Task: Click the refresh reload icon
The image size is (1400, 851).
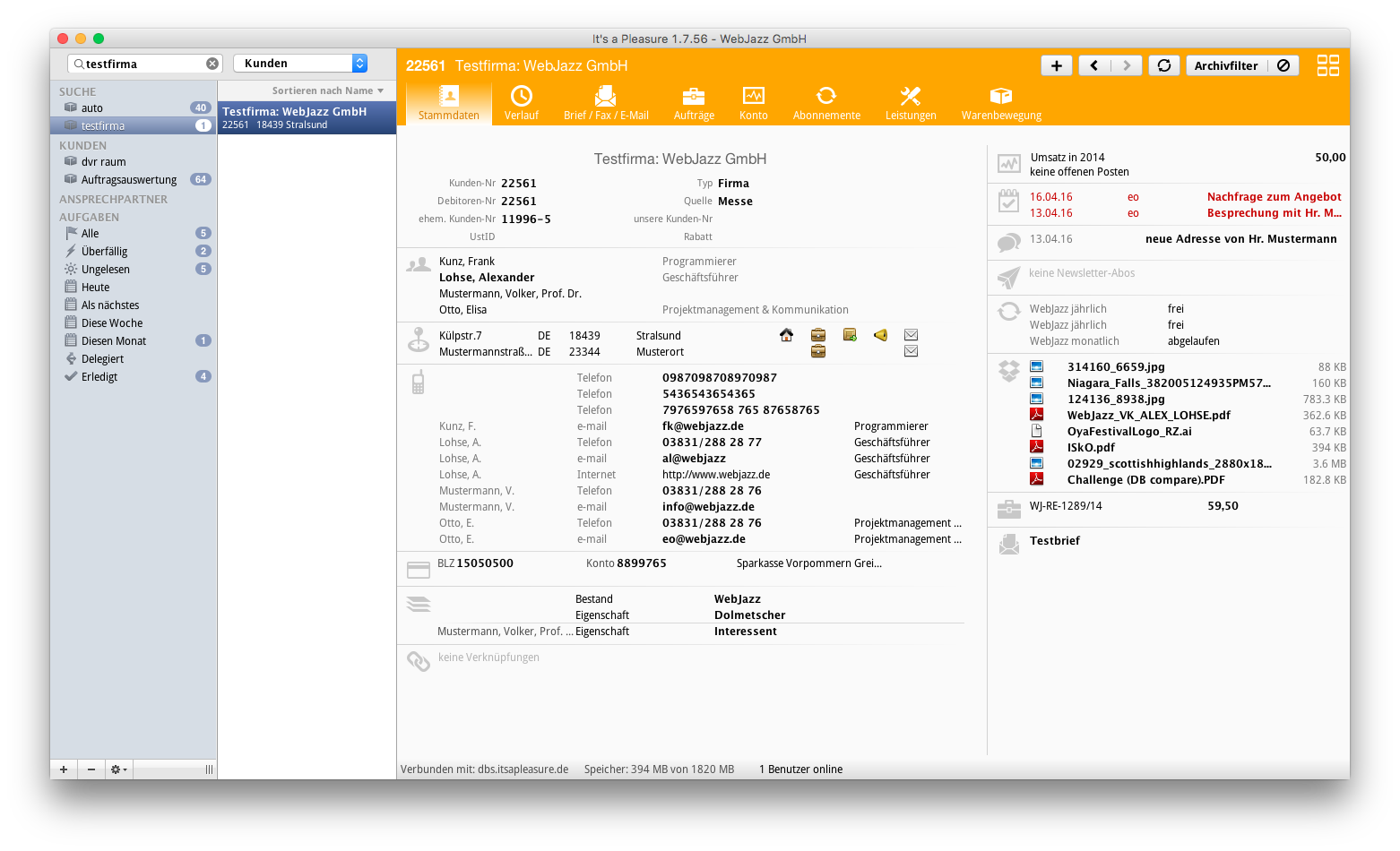Action: pos(1164,65)
